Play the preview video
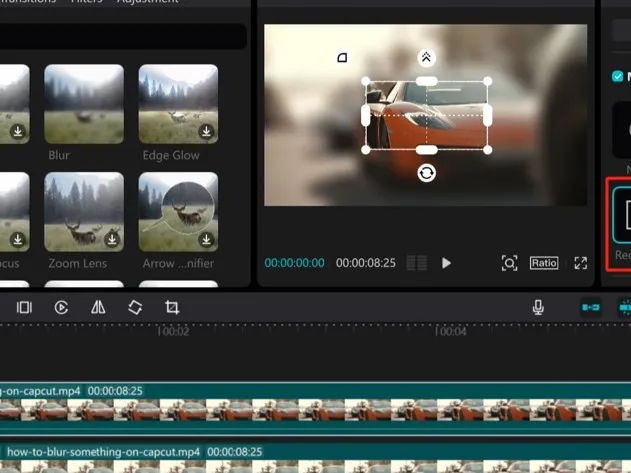631x473 pixels. click(x=446, y=263)
